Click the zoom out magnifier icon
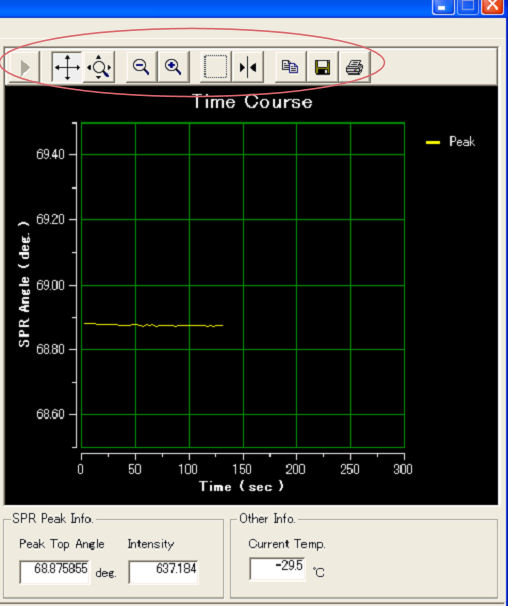The height and width of the screenshot is (606, 508). tap(141, 67)
